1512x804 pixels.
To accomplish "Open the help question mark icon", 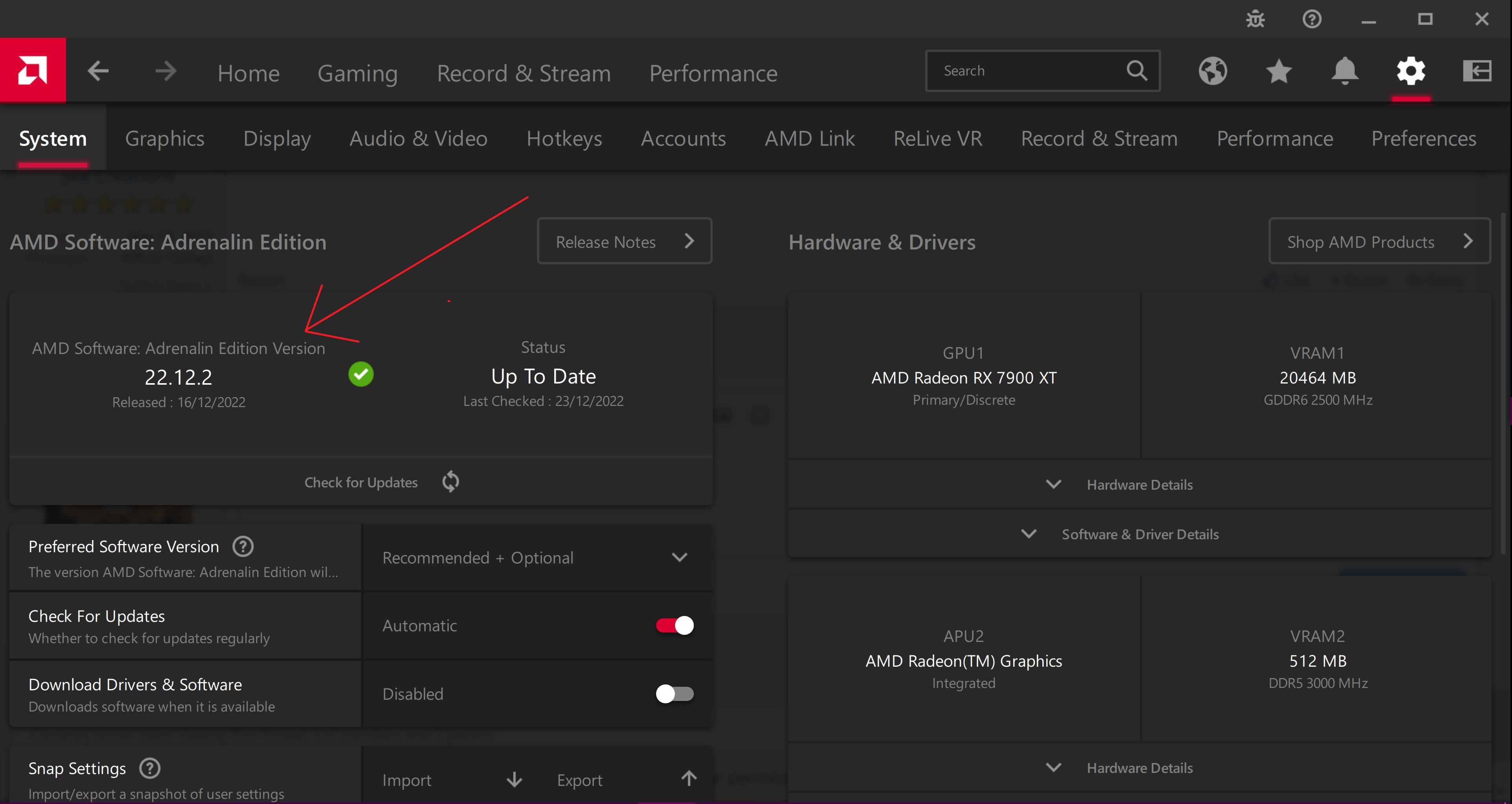I will [1312, 19].
